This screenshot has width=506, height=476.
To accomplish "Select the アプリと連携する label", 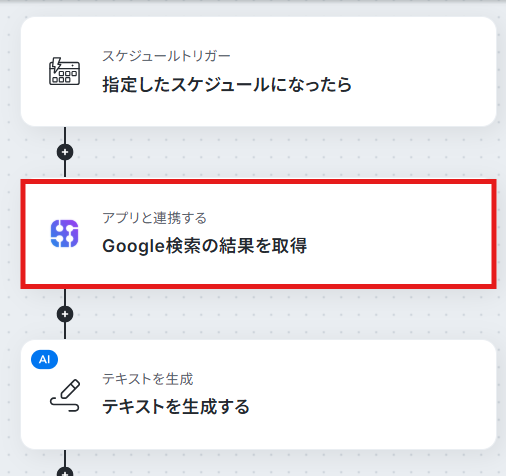I will point(154,218).
